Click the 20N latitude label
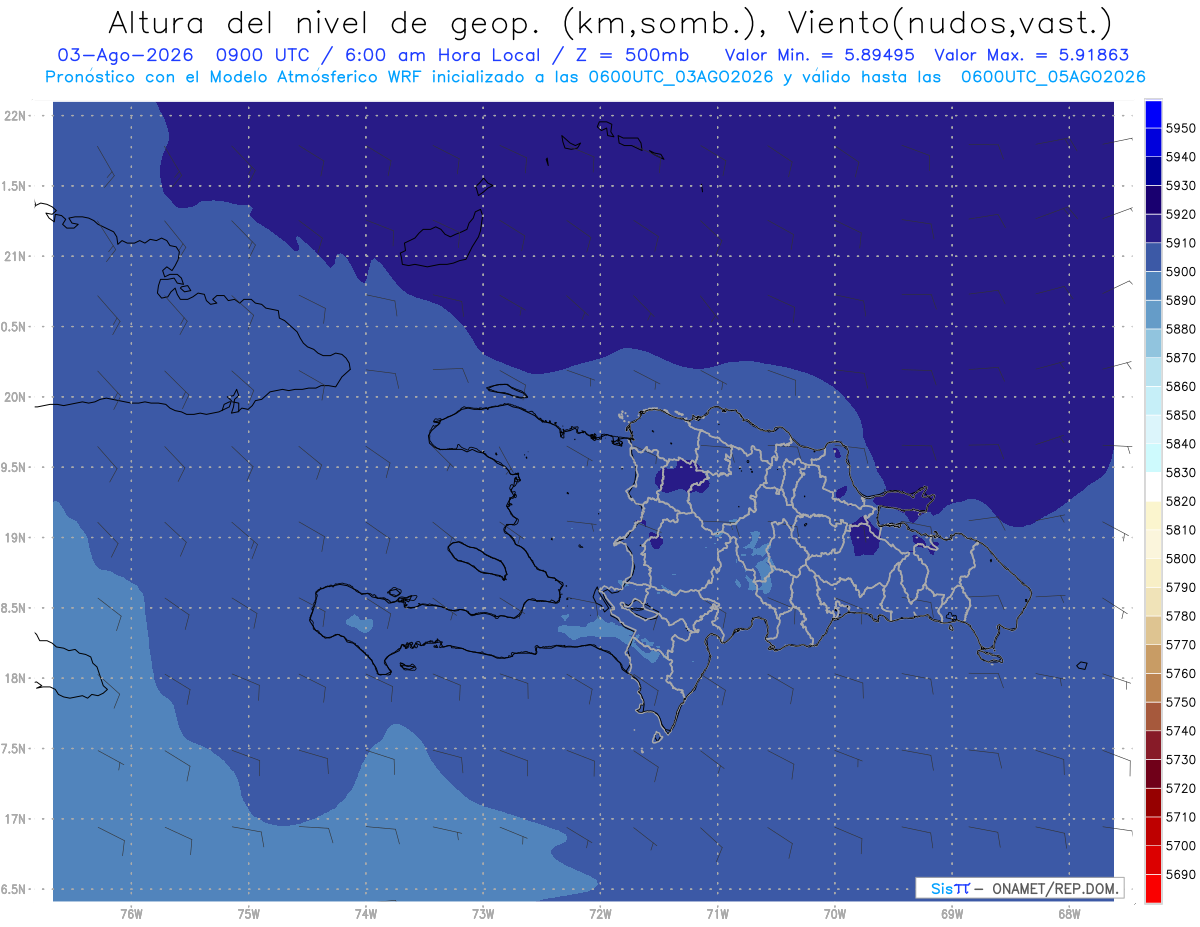The width and height of the screenshot is (1200, 927). (15, 397)
